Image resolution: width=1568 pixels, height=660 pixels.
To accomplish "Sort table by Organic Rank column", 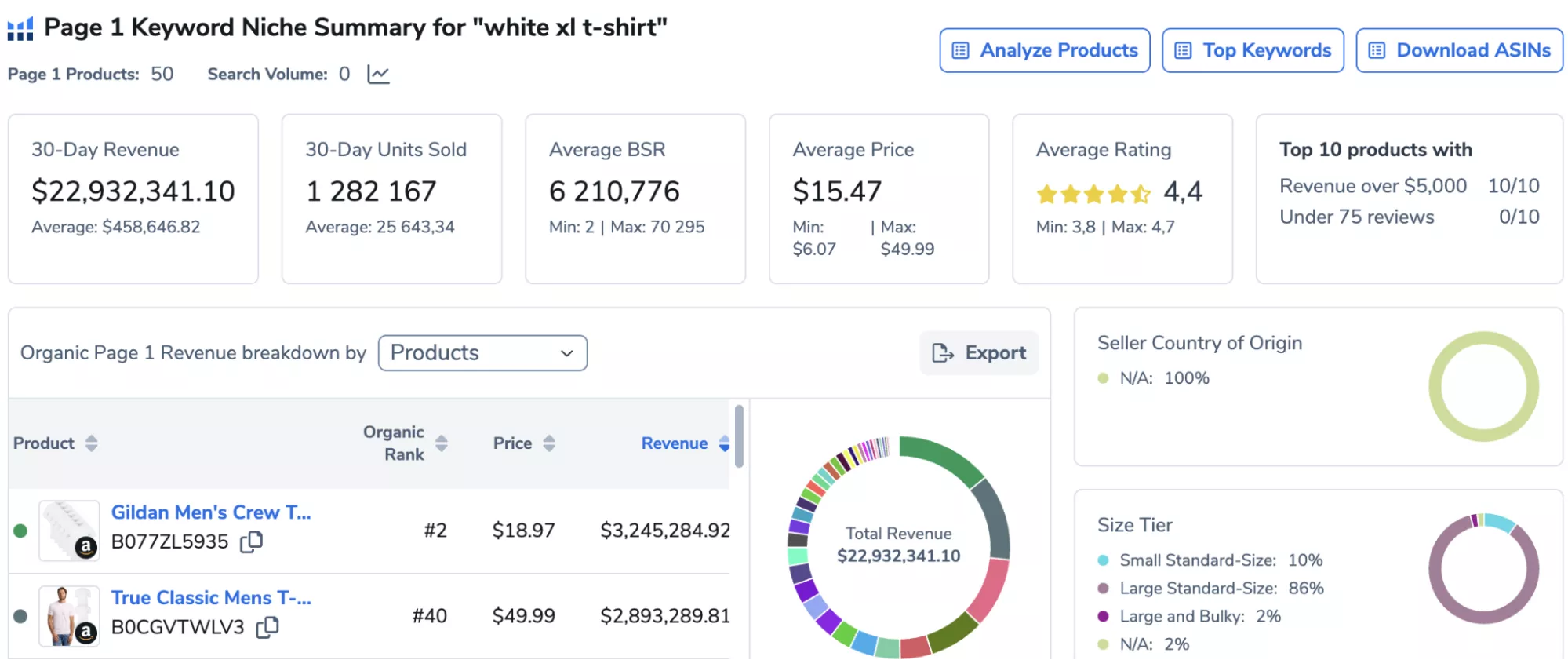I will [x=442, y=443].
